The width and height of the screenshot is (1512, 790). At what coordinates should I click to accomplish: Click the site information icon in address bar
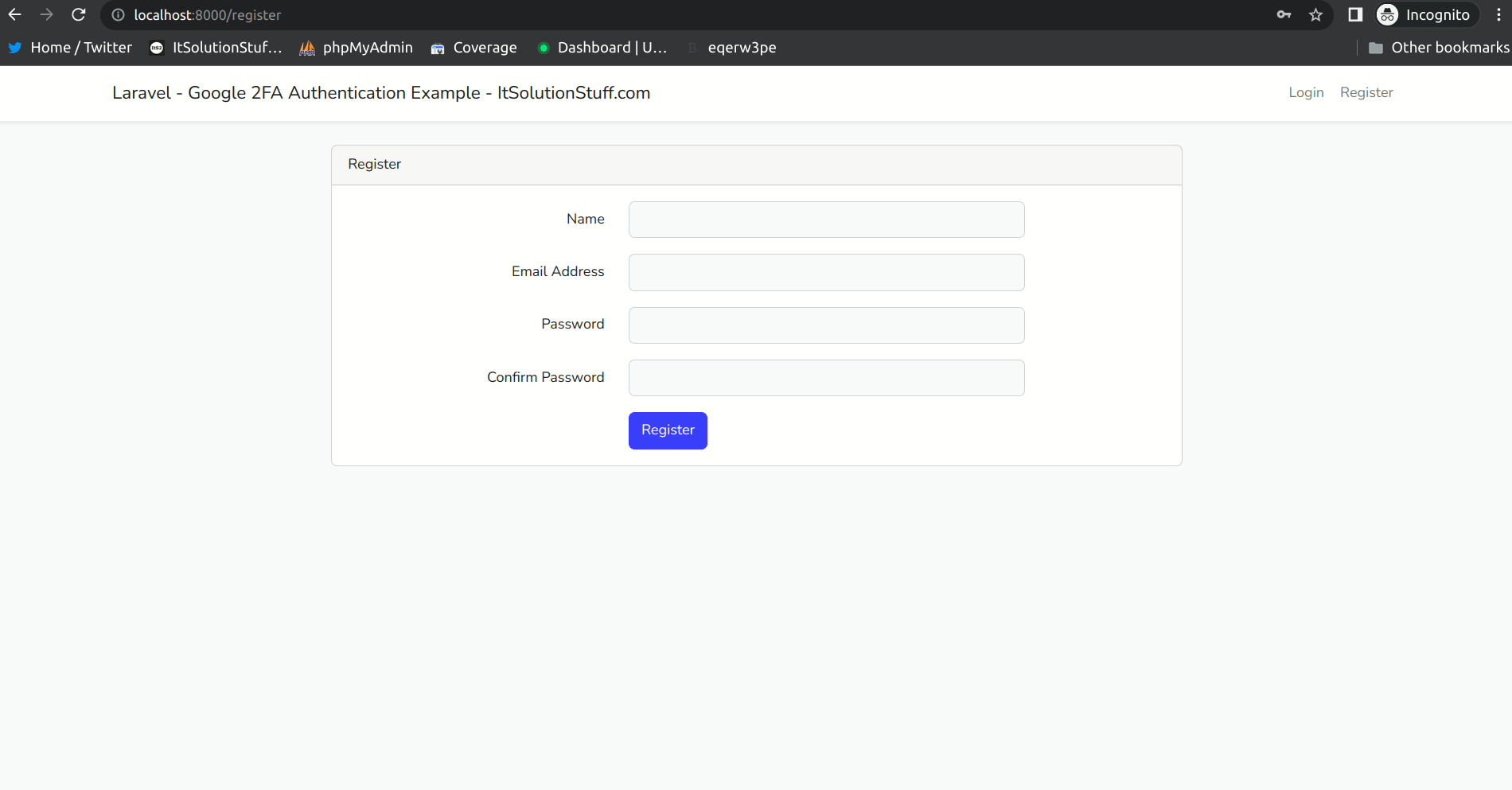point(119,15)
